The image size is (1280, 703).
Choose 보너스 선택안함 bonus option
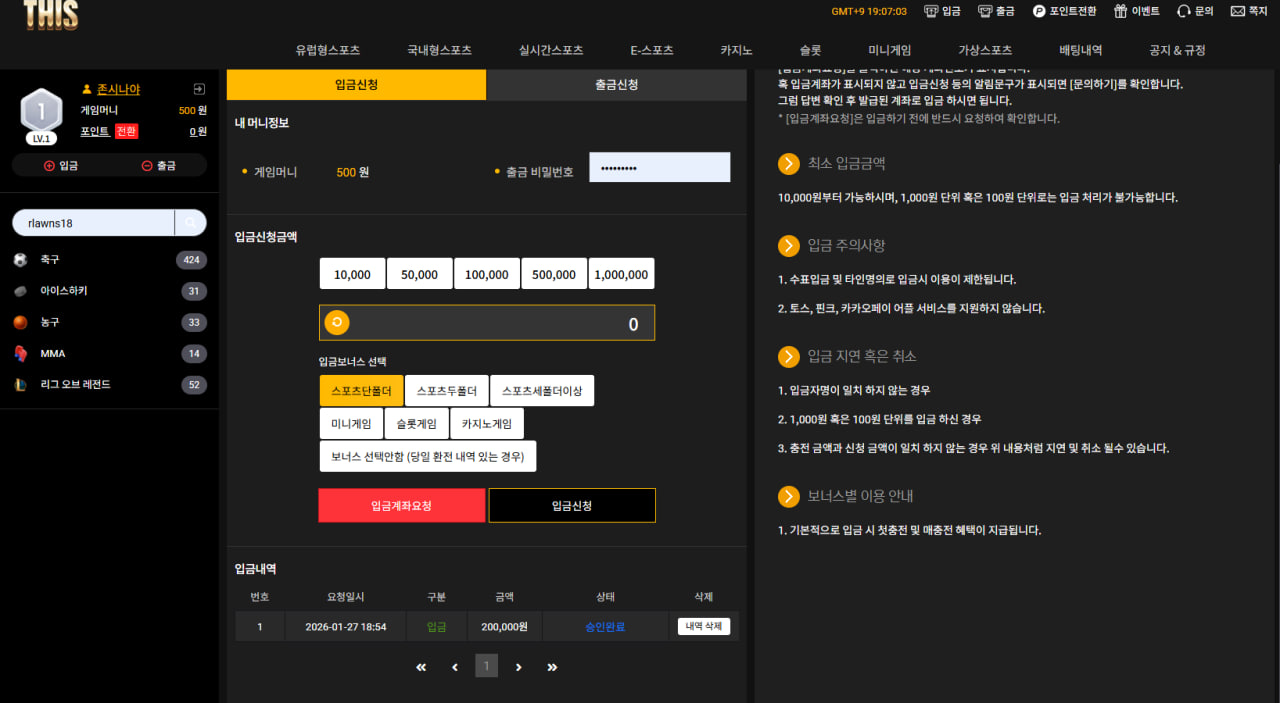[428, 456]
